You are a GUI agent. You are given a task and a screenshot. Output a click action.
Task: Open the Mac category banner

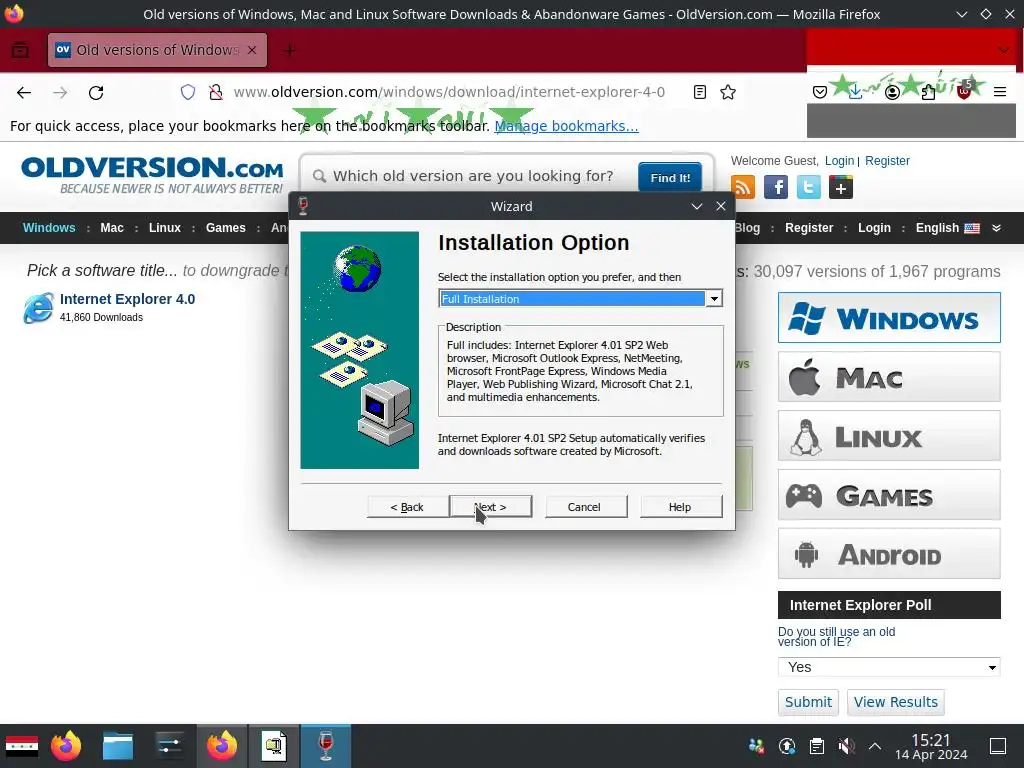(889, 377)
